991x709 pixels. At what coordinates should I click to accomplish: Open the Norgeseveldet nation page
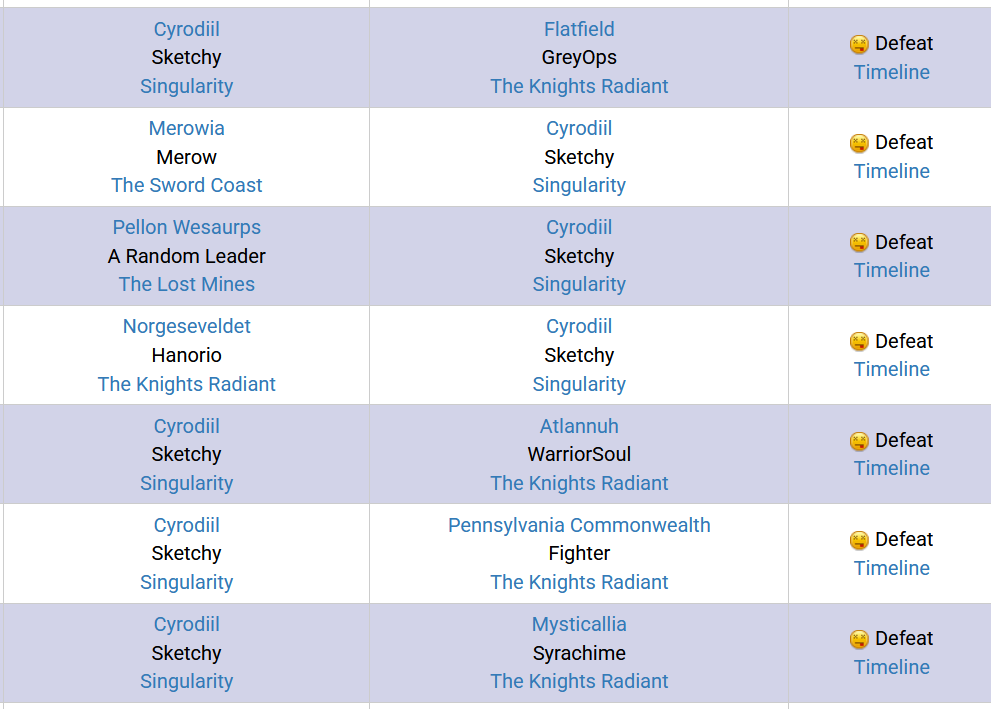pyautogui.click(x=186, y=327)
